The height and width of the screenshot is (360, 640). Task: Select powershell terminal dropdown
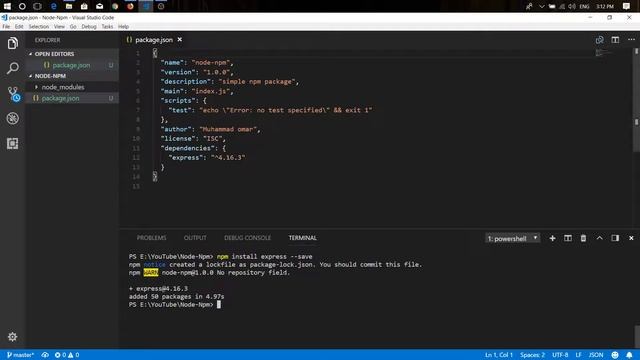point(513,238)
